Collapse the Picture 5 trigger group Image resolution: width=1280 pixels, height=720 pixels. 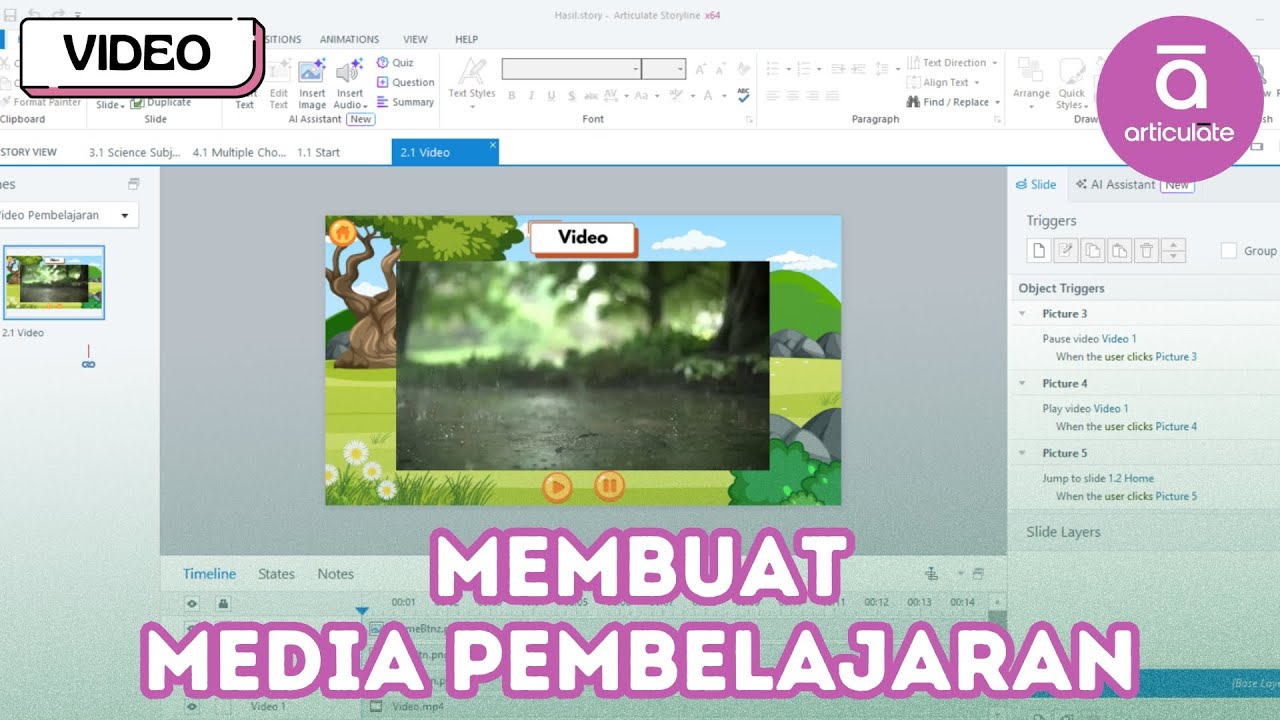click(x=1023, y=453)
